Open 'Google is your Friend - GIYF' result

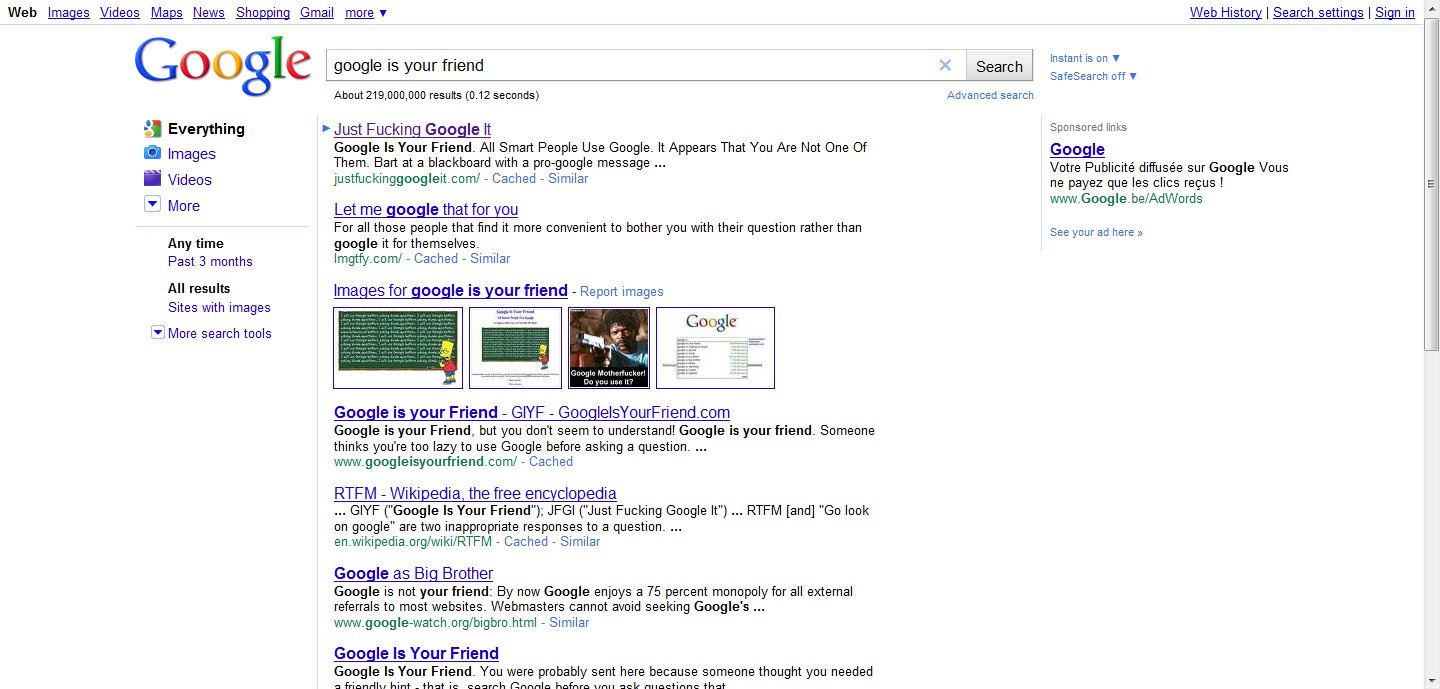[x=532, y=412]
